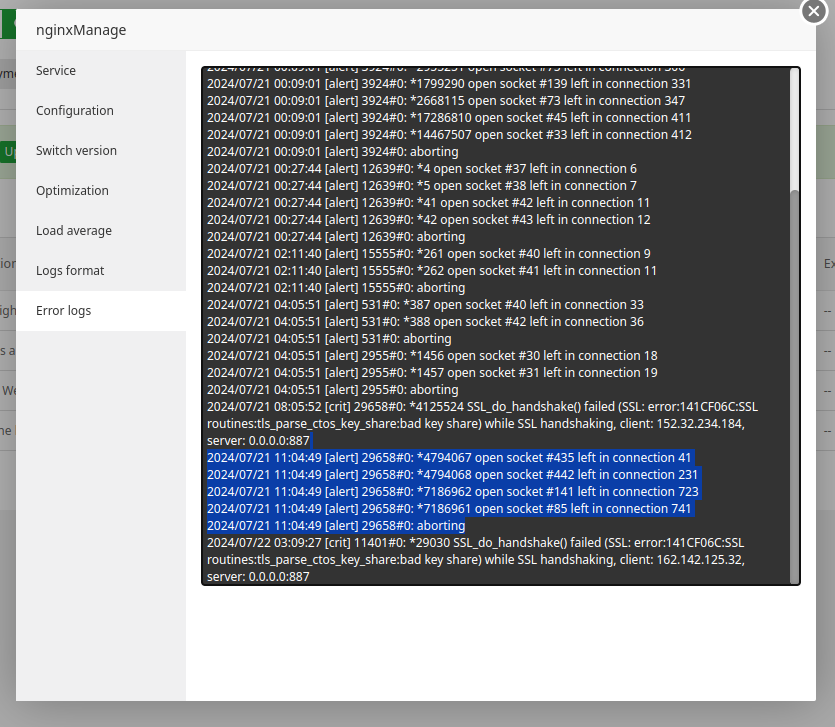Click log line for connection 331
Image resolution: width=835 pixels, height=727 pixels.
[x=449, y=84]
